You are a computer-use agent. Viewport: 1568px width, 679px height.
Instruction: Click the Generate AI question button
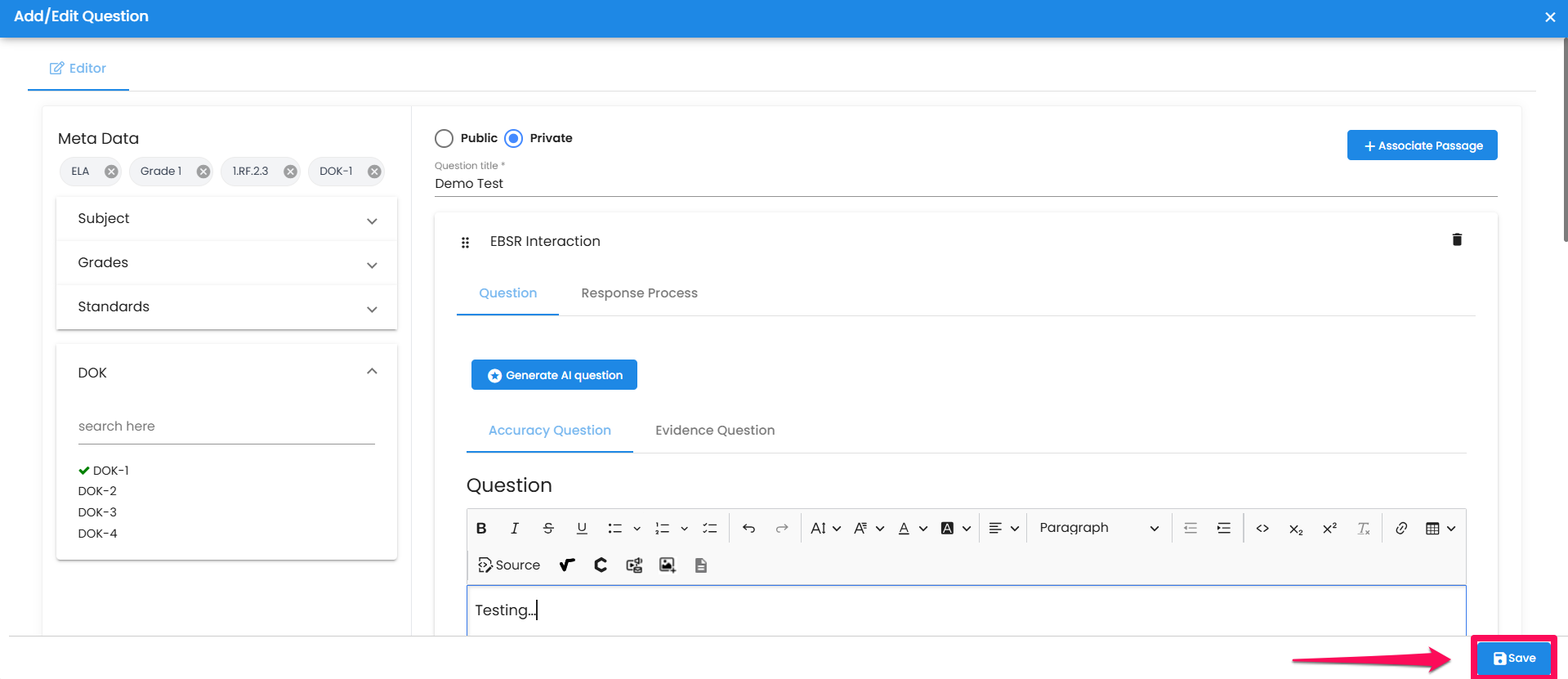coord(554,375)
